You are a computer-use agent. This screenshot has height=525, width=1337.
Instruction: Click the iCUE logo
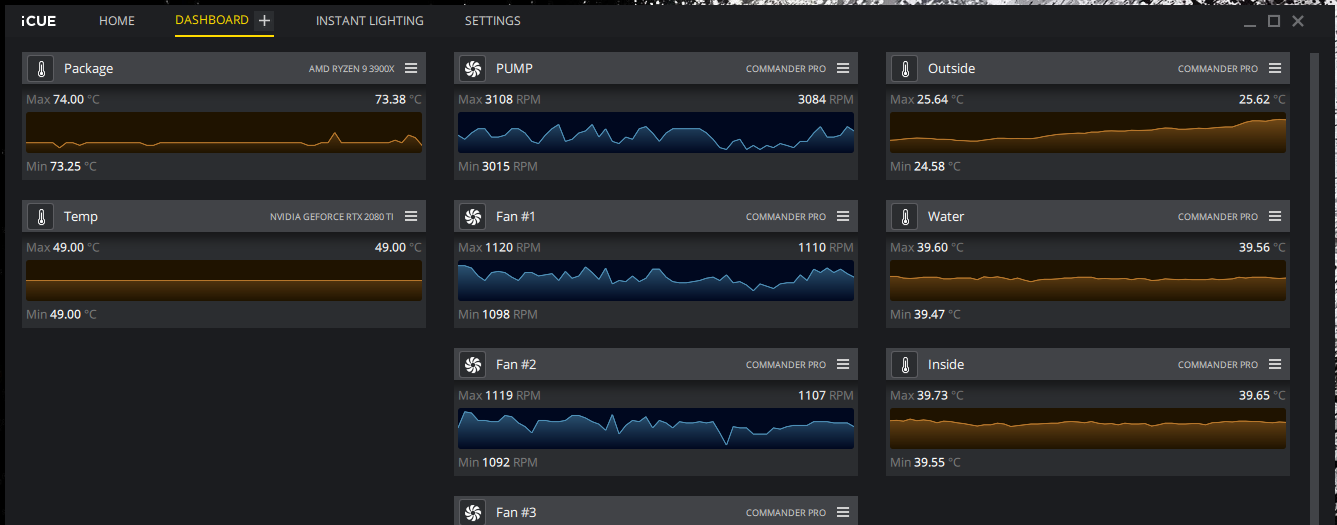(x=38, y=20)
